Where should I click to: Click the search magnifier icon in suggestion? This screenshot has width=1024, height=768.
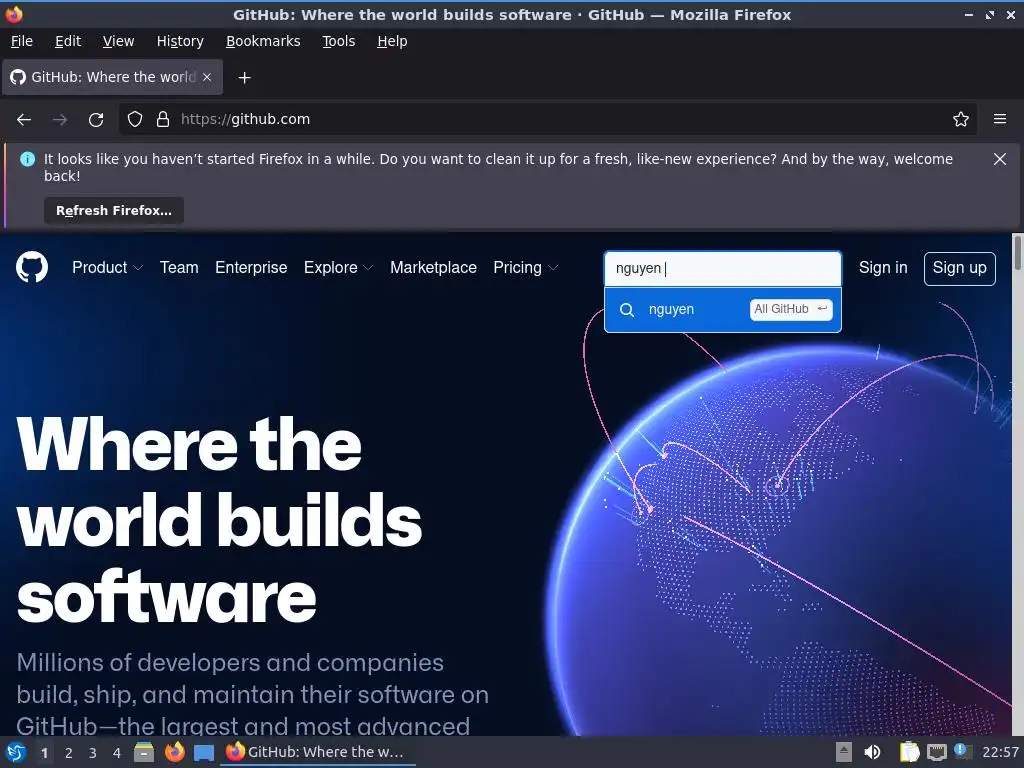pos(626,310)
